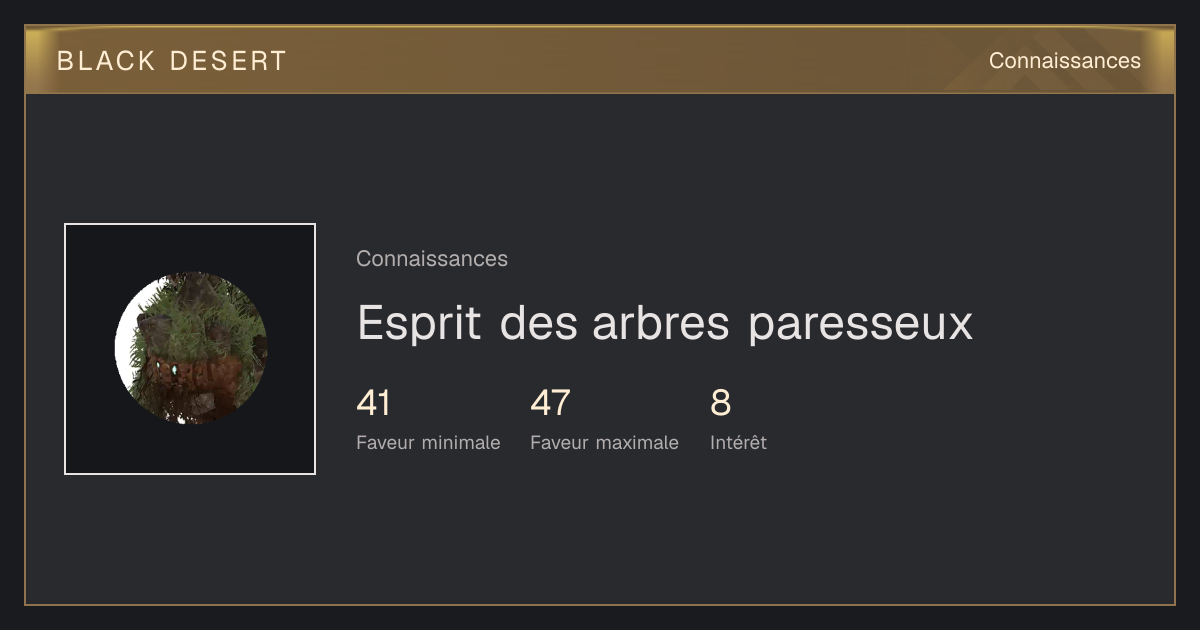Click the word paresseux in the title
Viewport: 1200px width, 630px height.
[860, 325]
